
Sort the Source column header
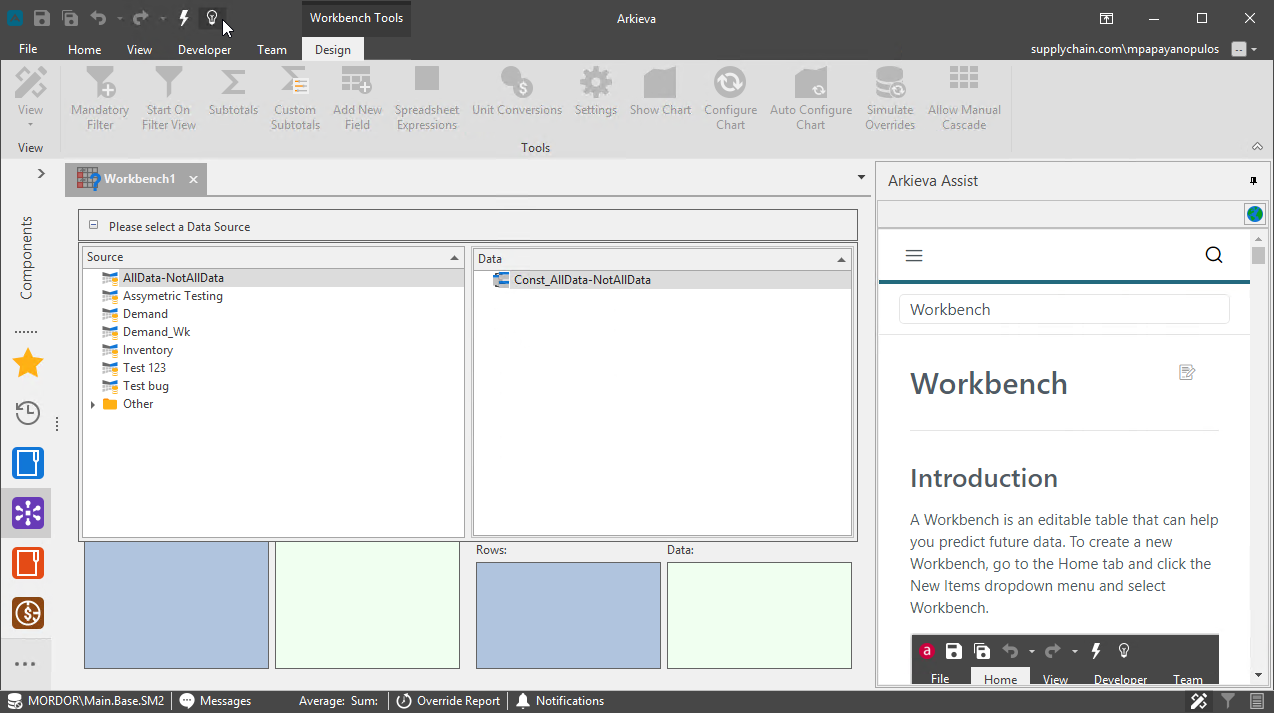click(x=273, y=257)
